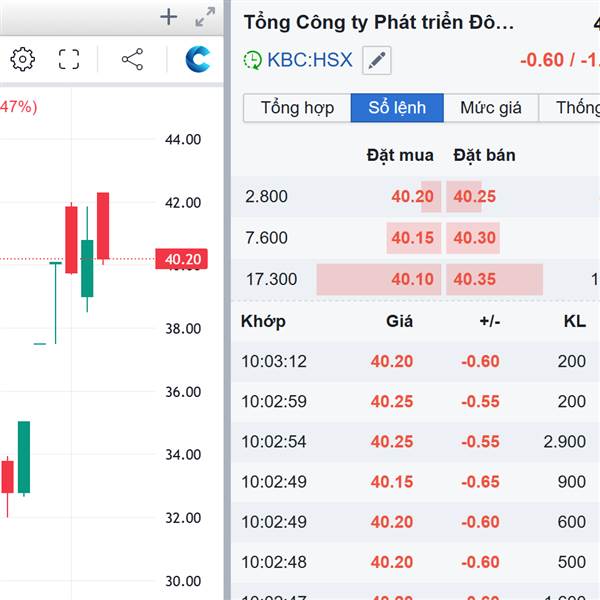The width and height of the screenshot is (600, 600).
Task: Click the green clock icon near KBC:HSX
Action: tap(253, 60)
